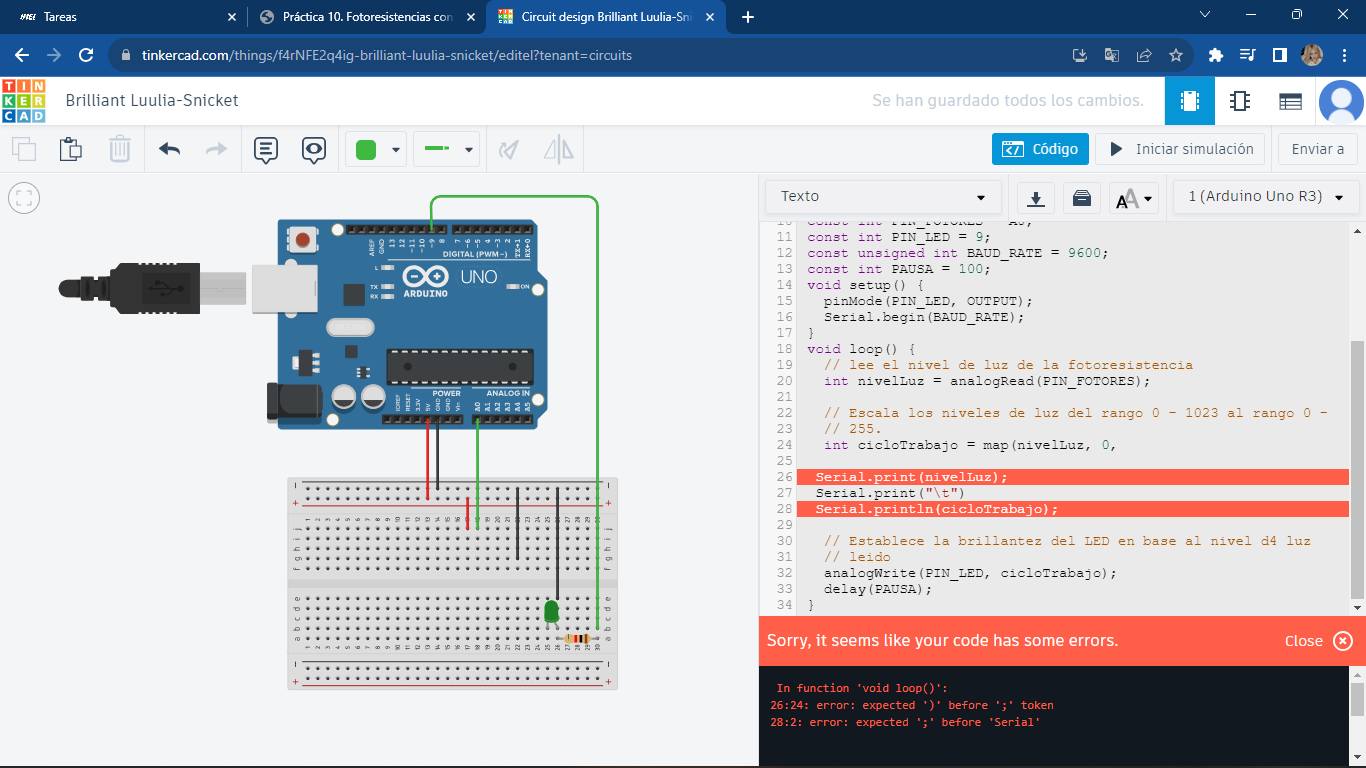Click the green wire color swatch

366,150
